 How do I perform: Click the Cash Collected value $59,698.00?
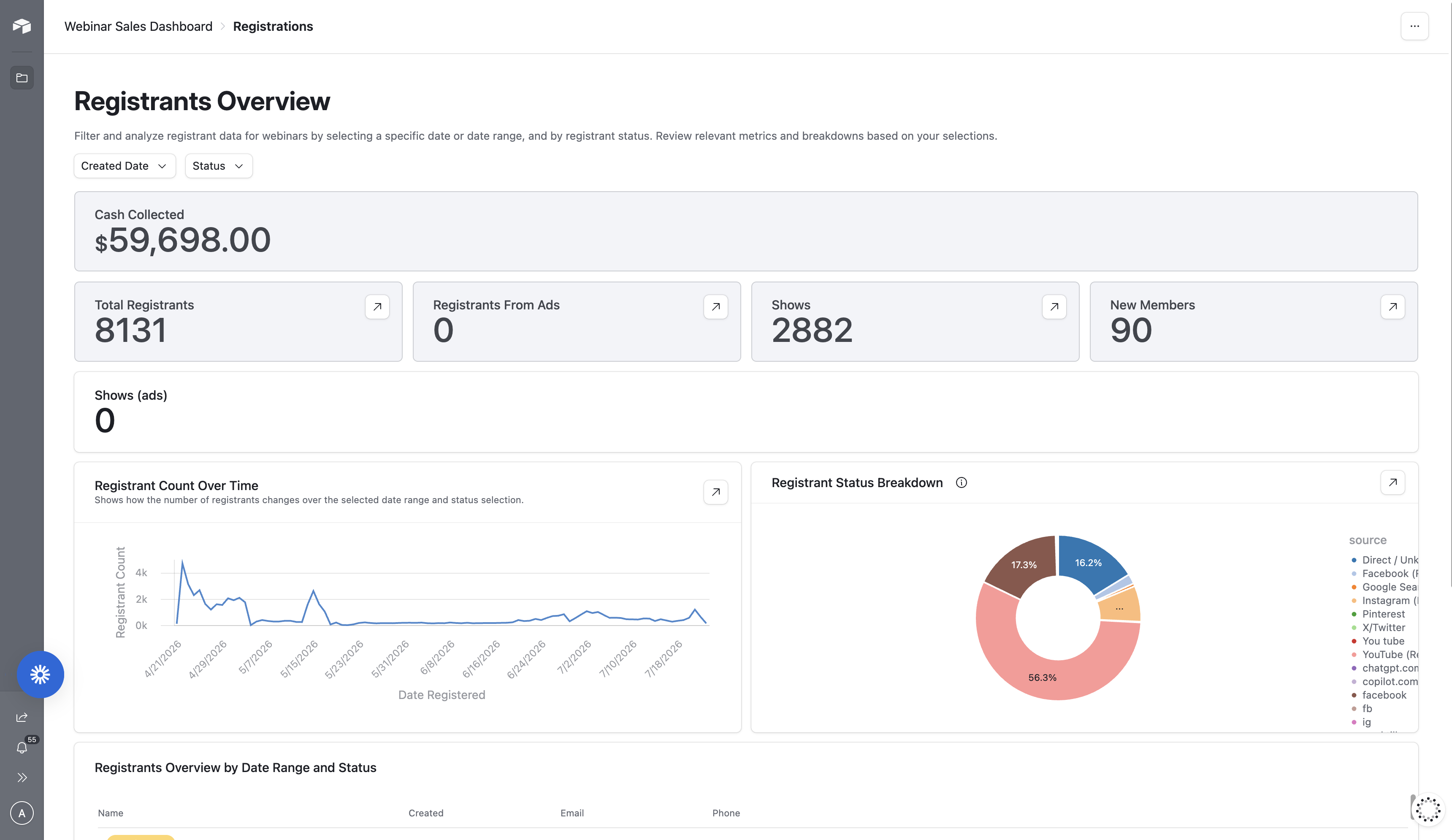[x=183, y=240]
